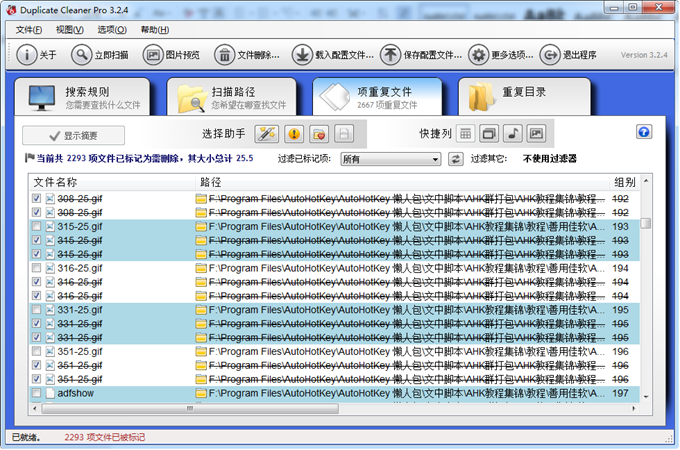Open the 文件 menu

point(29,30)
